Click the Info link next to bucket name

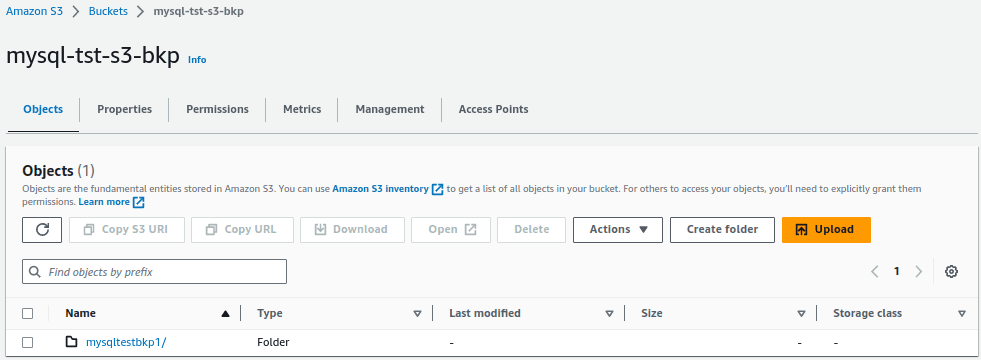pos(197,60)
